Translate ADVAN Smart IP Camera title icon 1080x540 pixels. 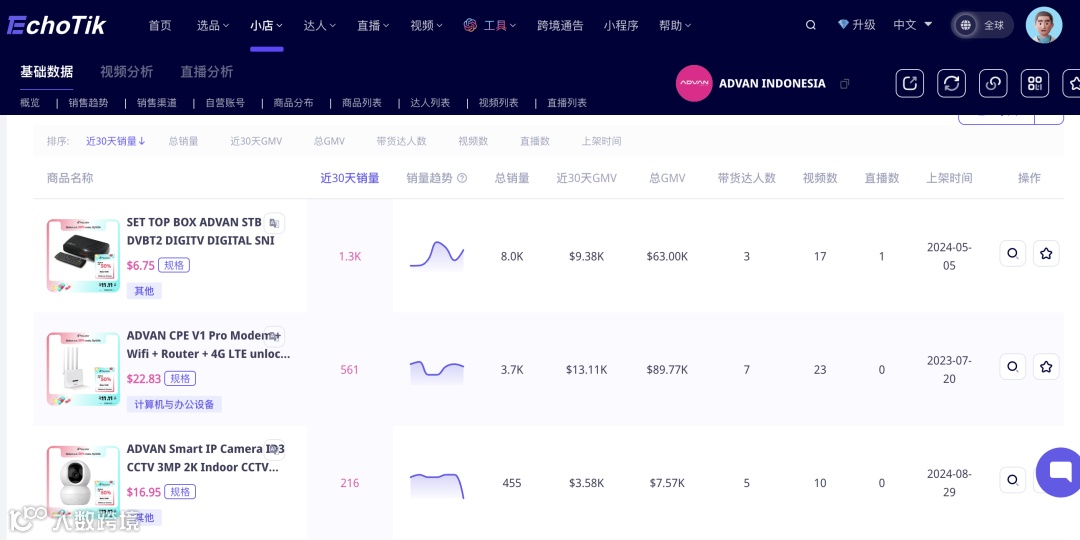pos(274,449)
